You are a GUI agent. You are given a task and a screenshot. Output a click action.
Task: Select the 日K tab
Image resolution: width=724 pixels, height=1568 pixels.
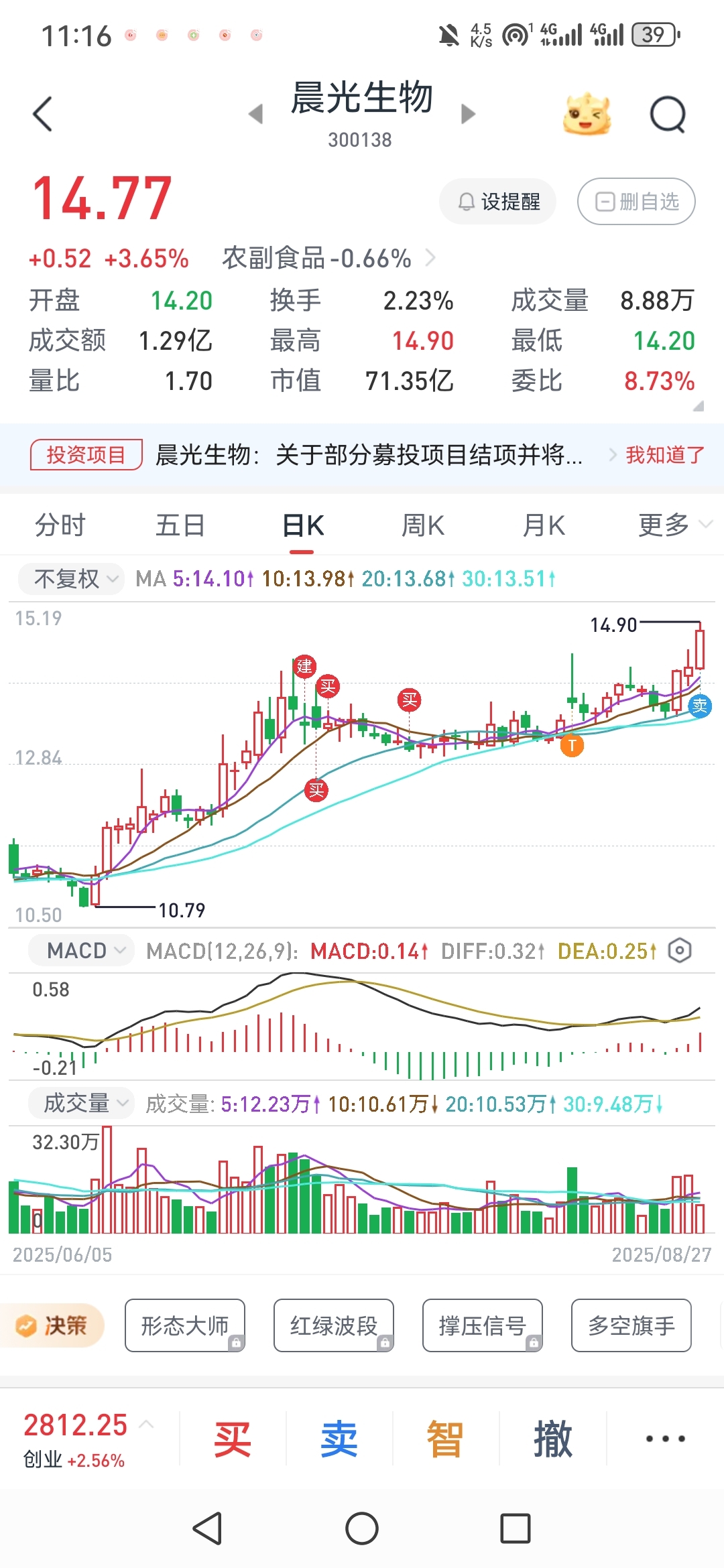303,525
